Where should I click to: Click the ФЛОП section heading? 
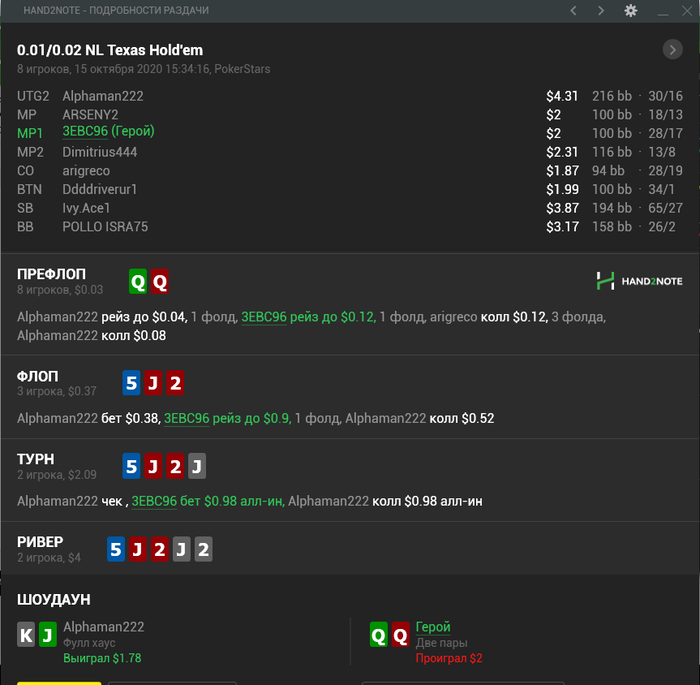click(x=38, y=376)
